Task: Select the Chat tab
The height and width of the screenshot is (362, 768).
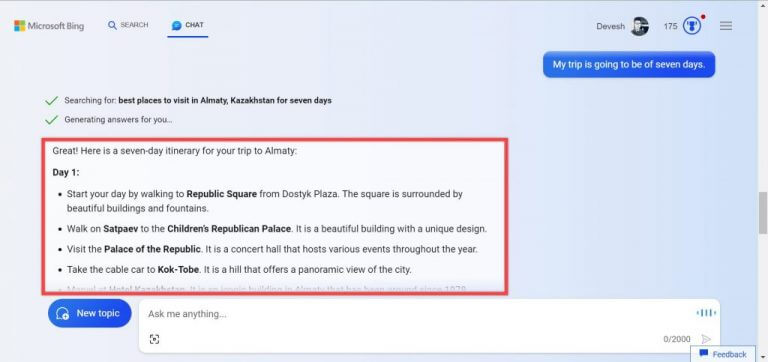Action: pyautogui.click(x=188, y=25)
